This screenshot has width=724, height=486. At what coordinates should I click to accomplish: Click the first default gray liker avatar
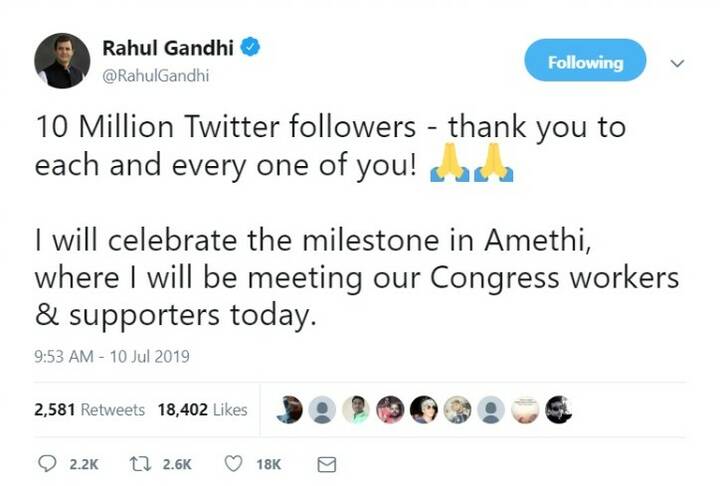[322, 410]
